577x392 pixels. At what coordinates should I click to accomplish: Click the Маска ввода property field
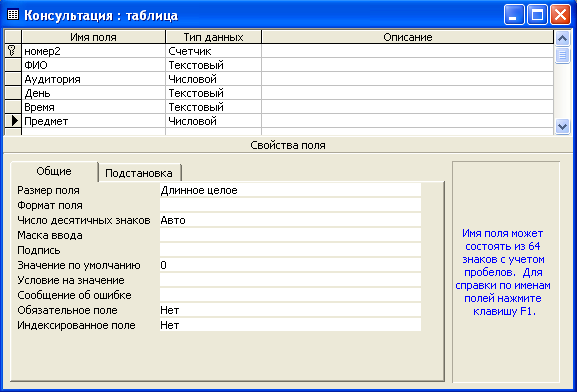[290, 235]
